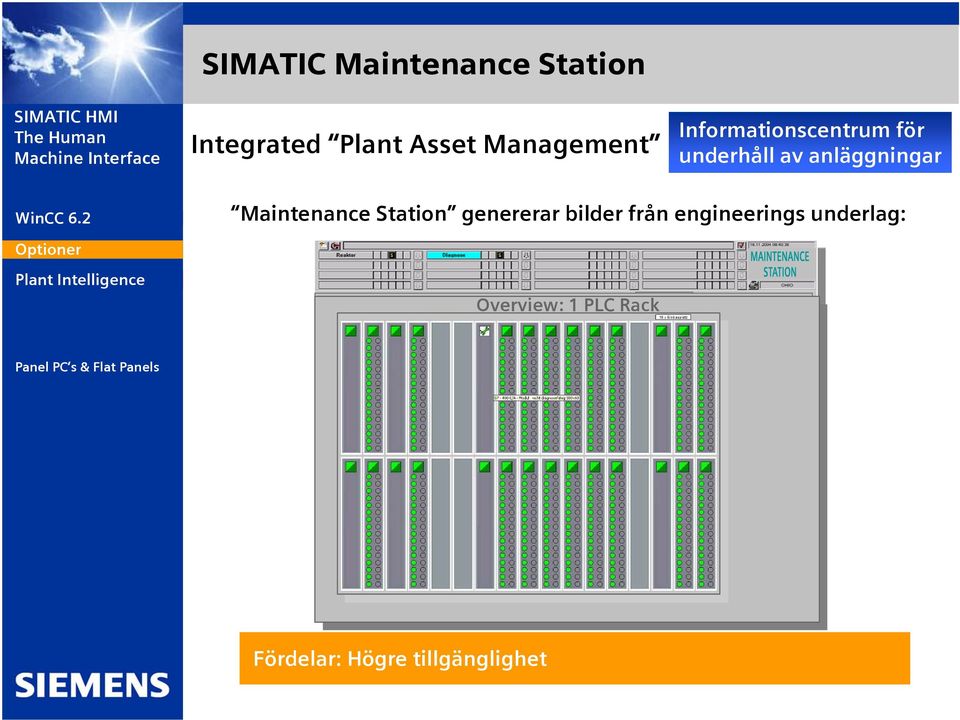Click the empty message bar atop the toolbar
The height and width of the screenshot is (720, 960).
pyautogui.click(x=538, y=246)
